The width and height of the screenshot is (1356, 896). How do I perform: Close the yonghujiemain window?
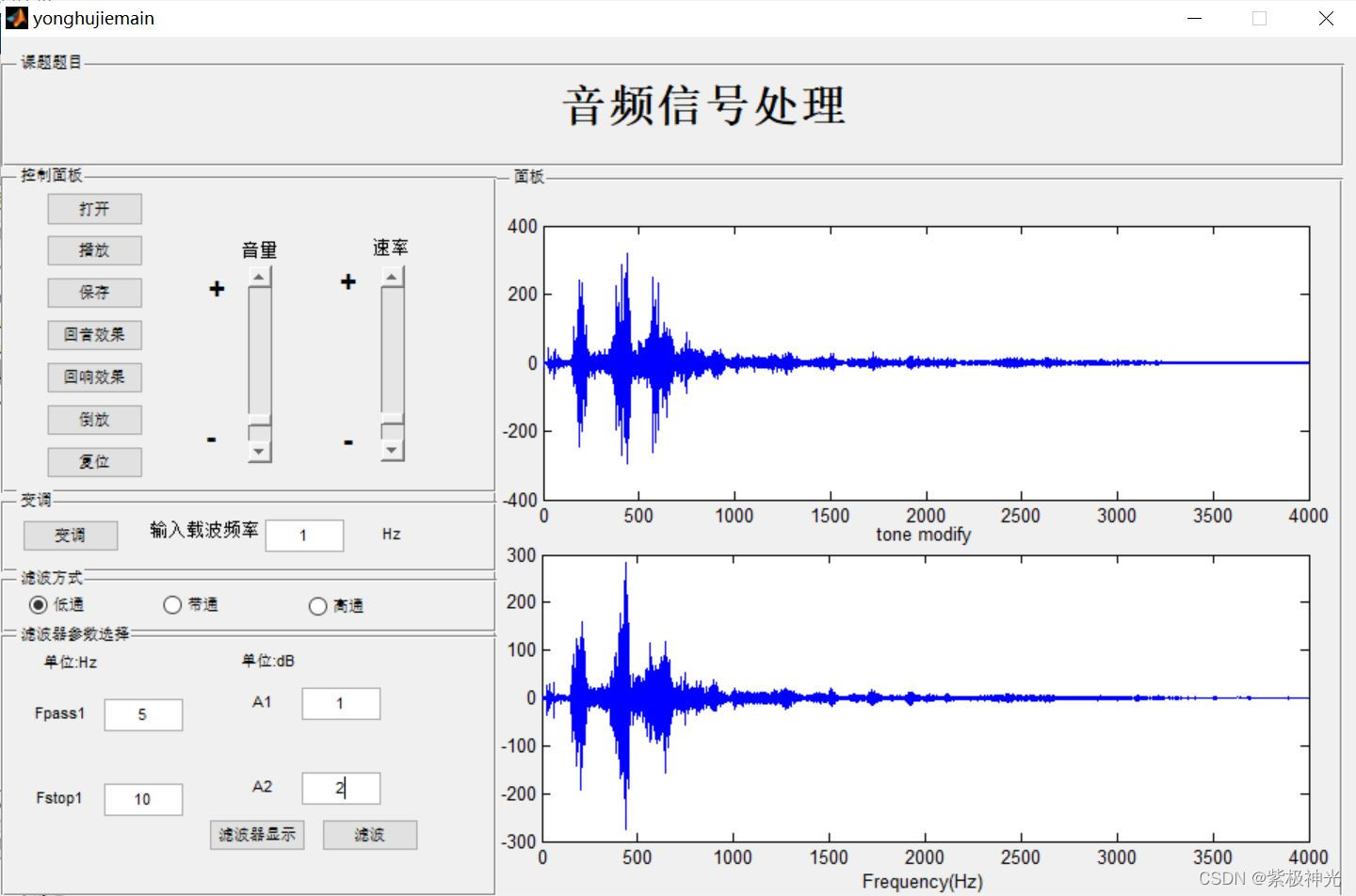(x=1326, y=18)
